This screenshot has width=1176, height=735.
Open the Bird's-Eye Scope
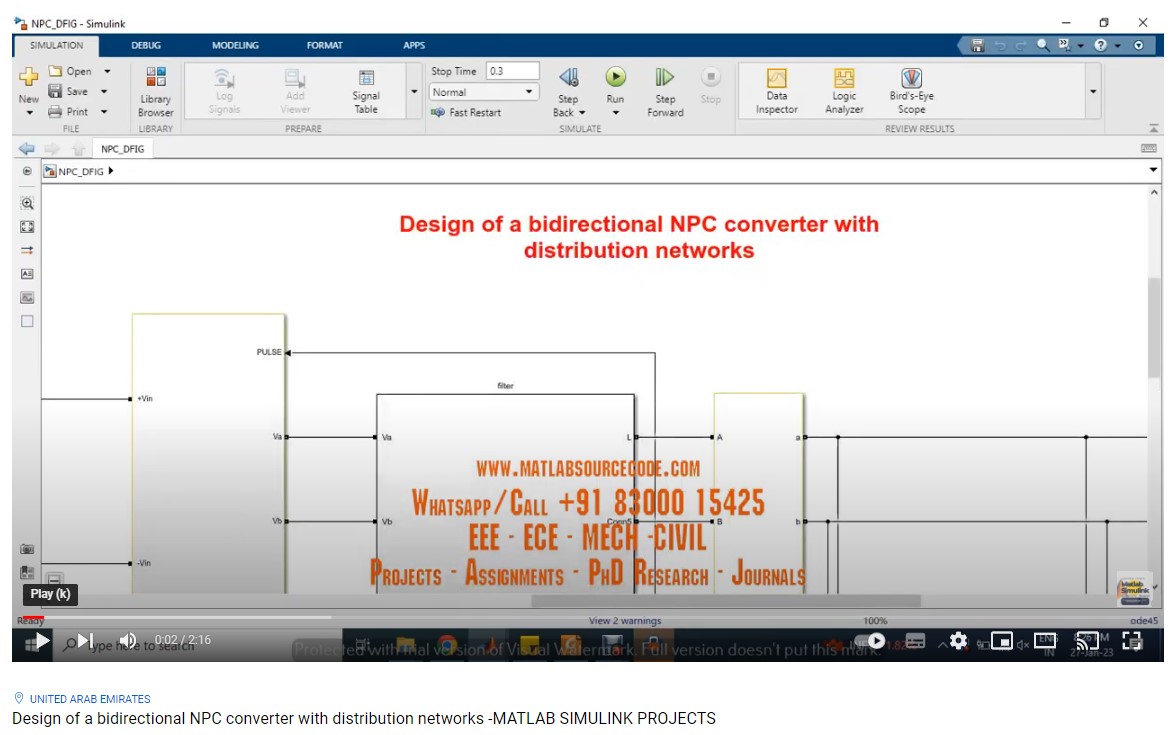911,92
